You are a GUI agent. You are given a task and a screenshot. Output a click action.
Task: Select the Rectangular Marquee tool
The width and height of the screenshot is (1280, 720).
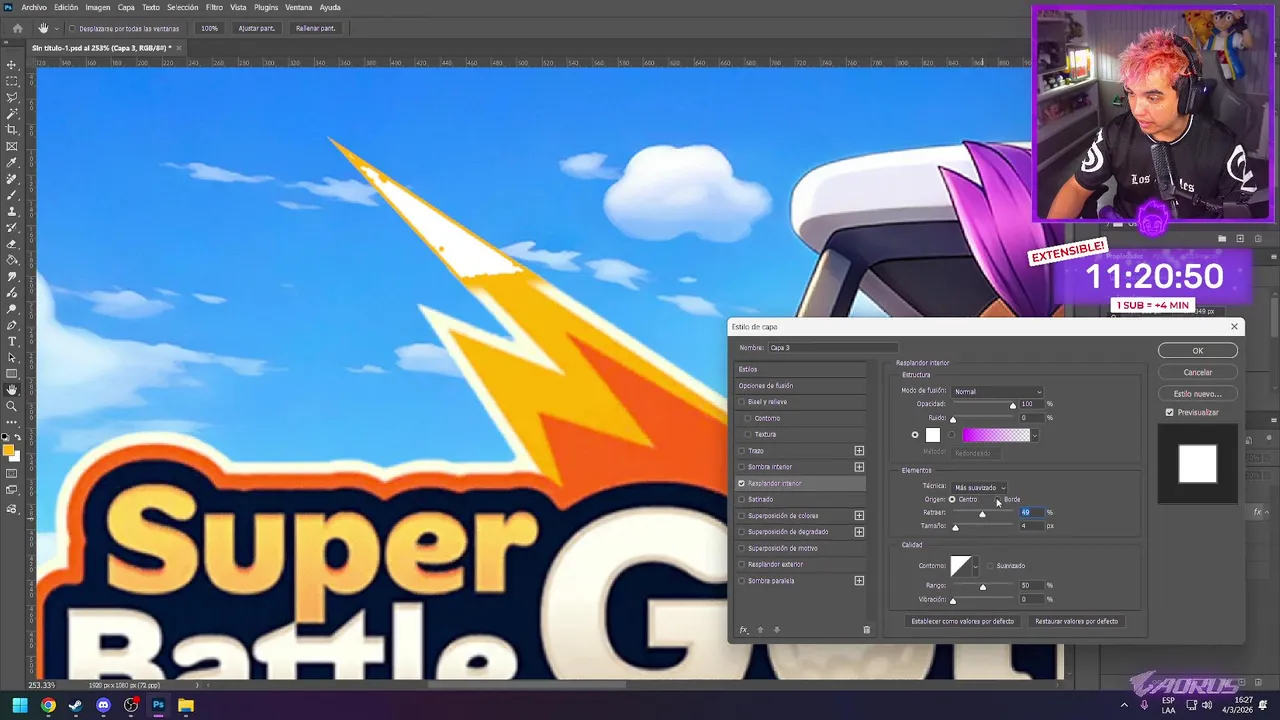[12, 81]
